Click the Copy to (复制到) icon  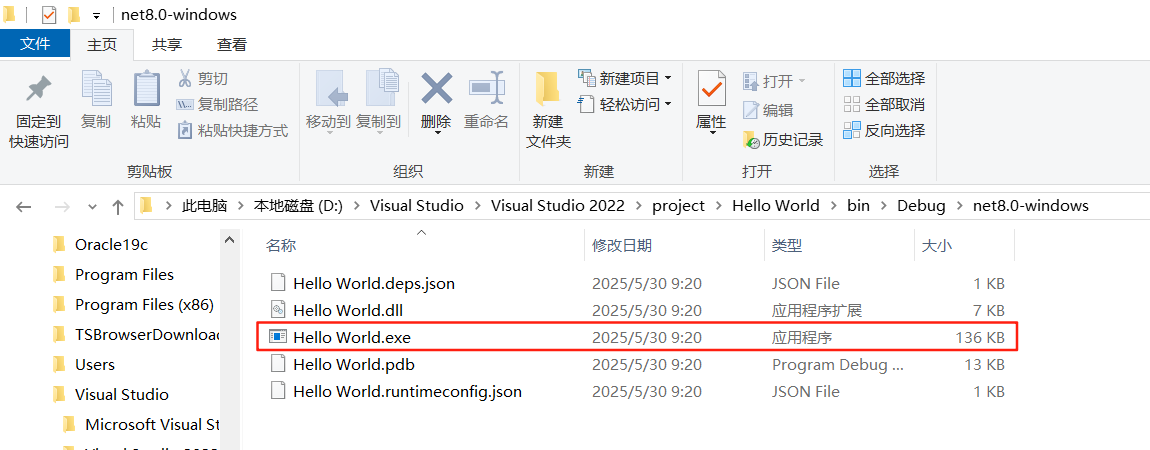pos(381,89)
